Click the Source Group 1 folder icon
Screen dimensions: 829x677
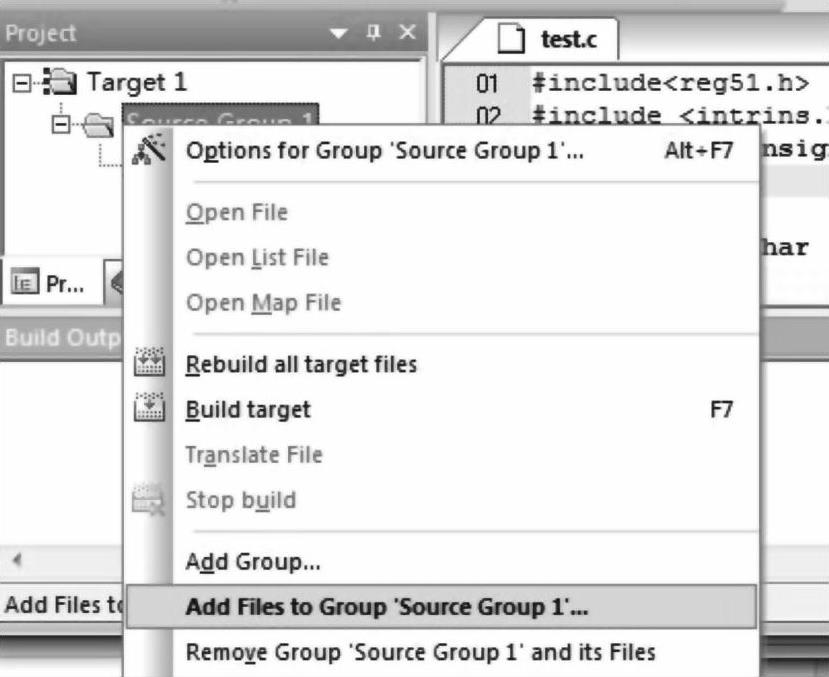coord(98,125)
